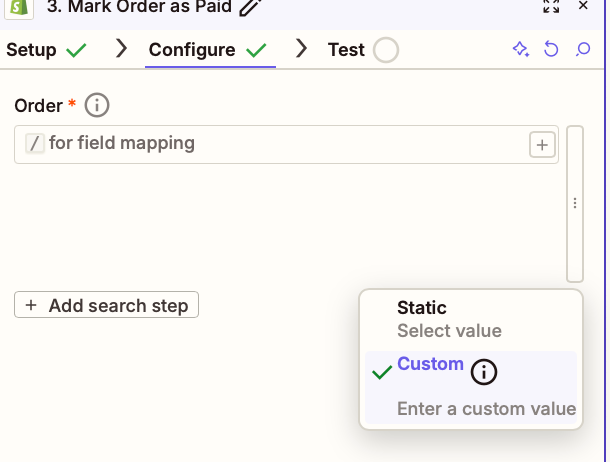Click the magnifier search icon

point(583,50)
